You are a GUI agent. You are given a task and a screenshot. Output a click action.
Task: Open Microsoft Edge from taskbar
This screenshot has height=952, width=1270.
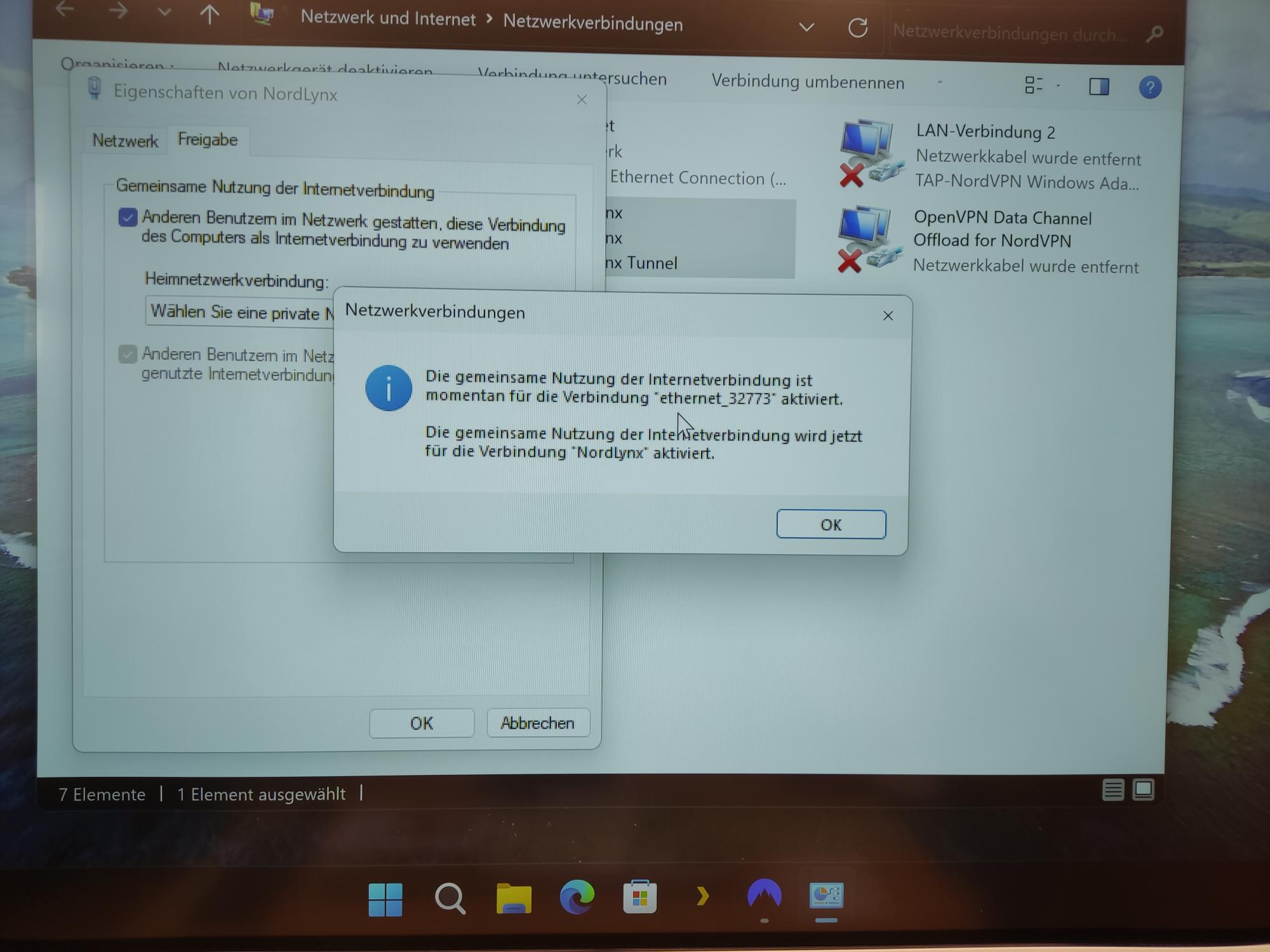577,897
